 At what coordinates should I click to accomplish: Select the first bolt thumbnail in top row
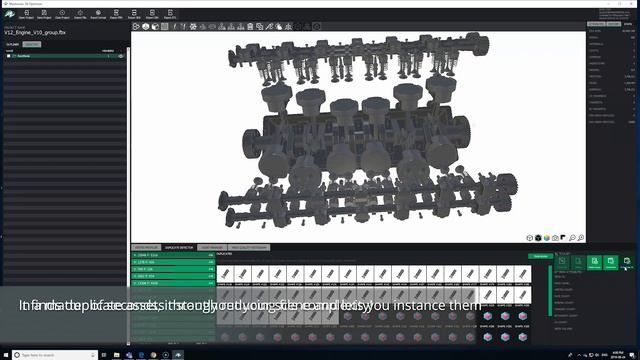coord(225,274)
